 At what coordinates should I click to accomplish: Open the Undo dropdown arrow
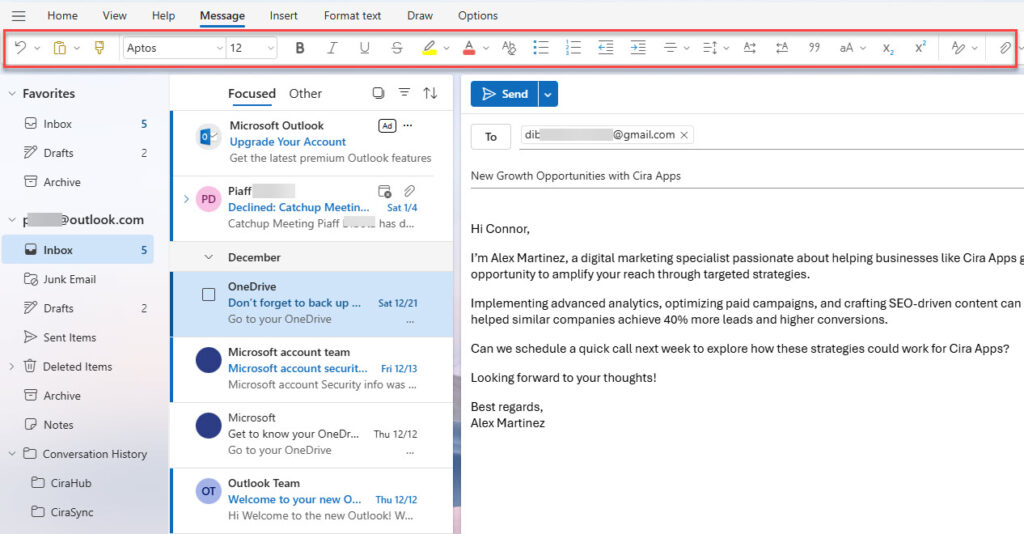click(x=37, y=48)
